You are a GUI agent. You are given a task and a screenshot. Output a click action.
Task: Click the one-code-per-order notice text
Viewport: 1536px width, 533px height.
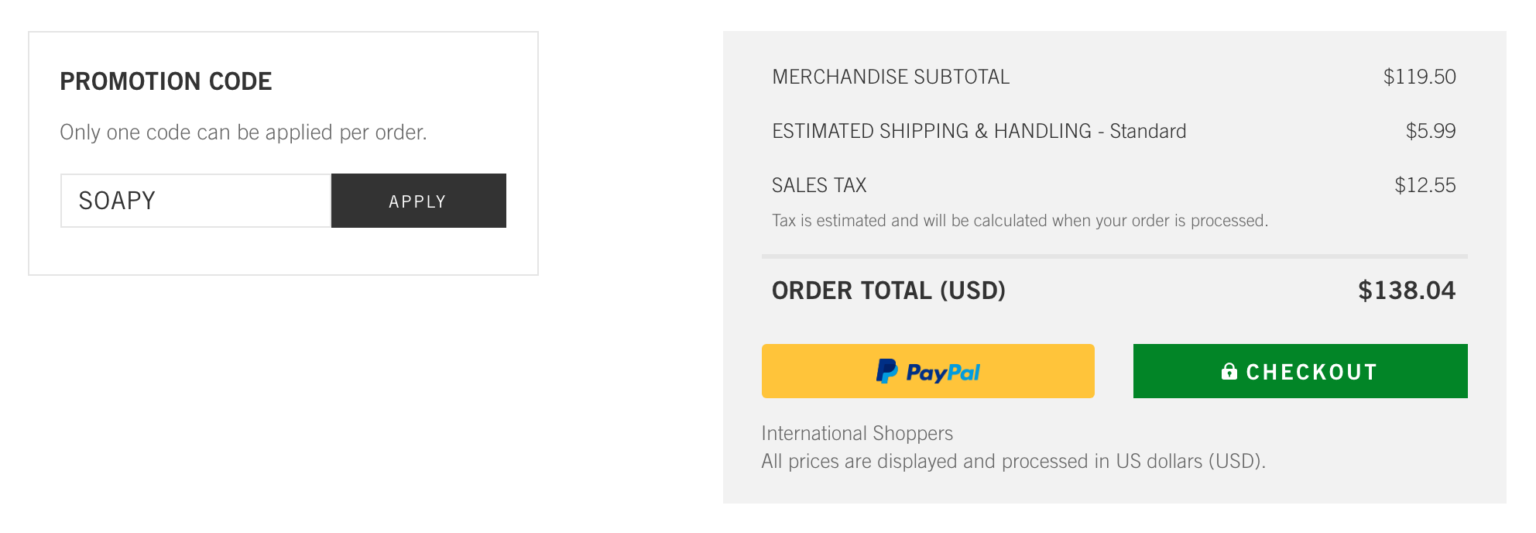click(x=243, y=132)
